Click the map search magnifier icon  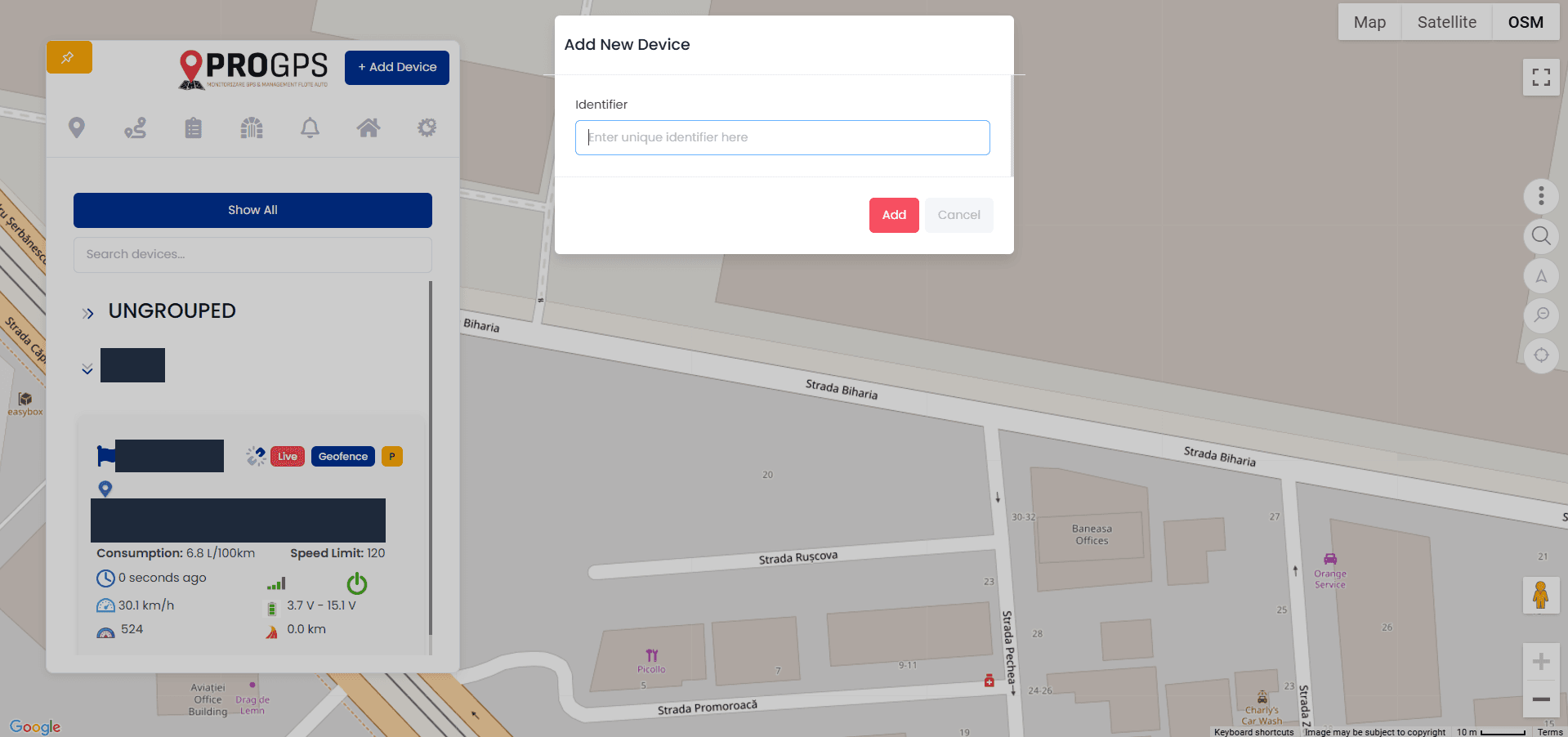1541,236
